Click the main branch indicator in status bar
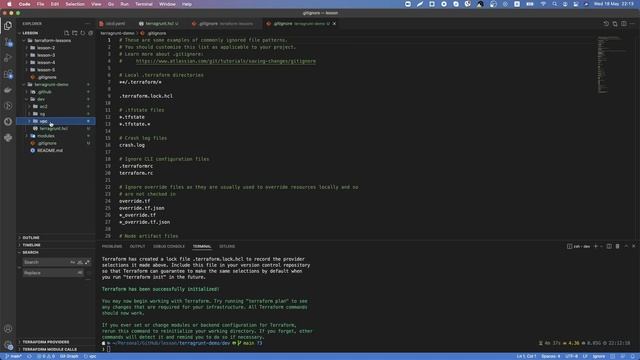Screen dimensions: 640x360 coord(13,356)
